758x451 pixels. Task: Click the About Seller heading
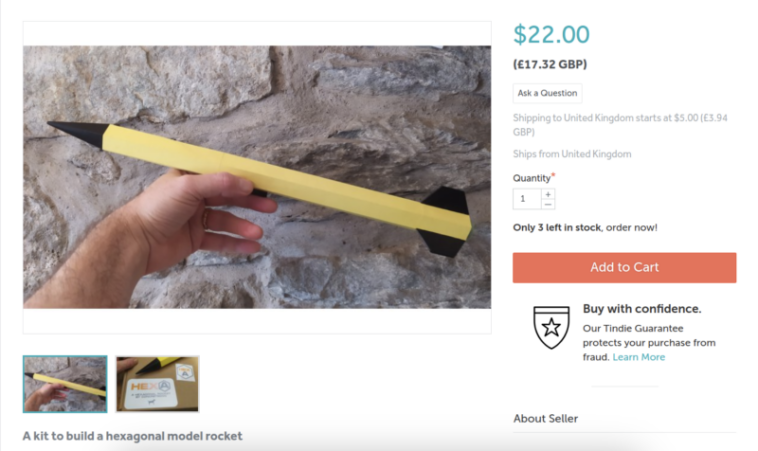545,419
